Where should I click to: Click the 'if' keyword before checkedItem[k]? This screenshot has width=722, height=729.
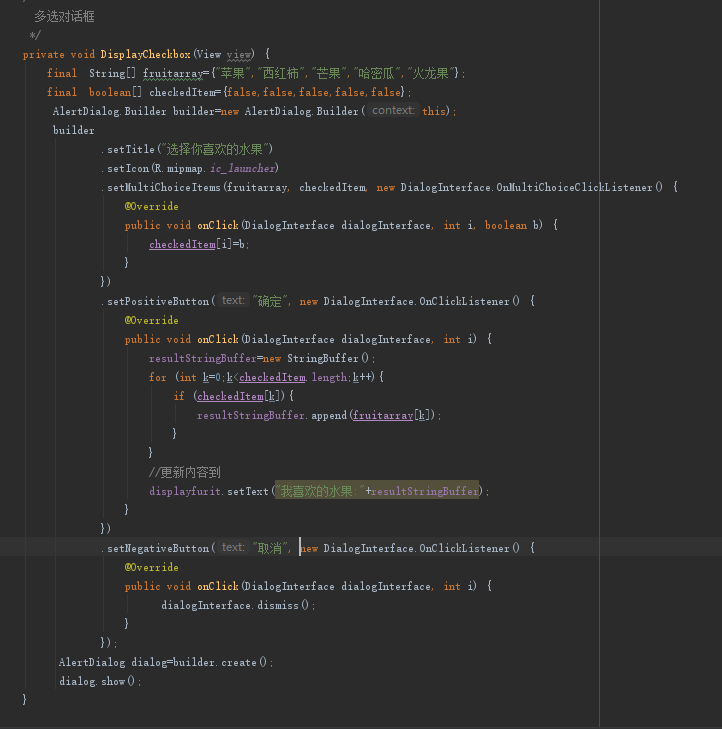tap(179, 397)
